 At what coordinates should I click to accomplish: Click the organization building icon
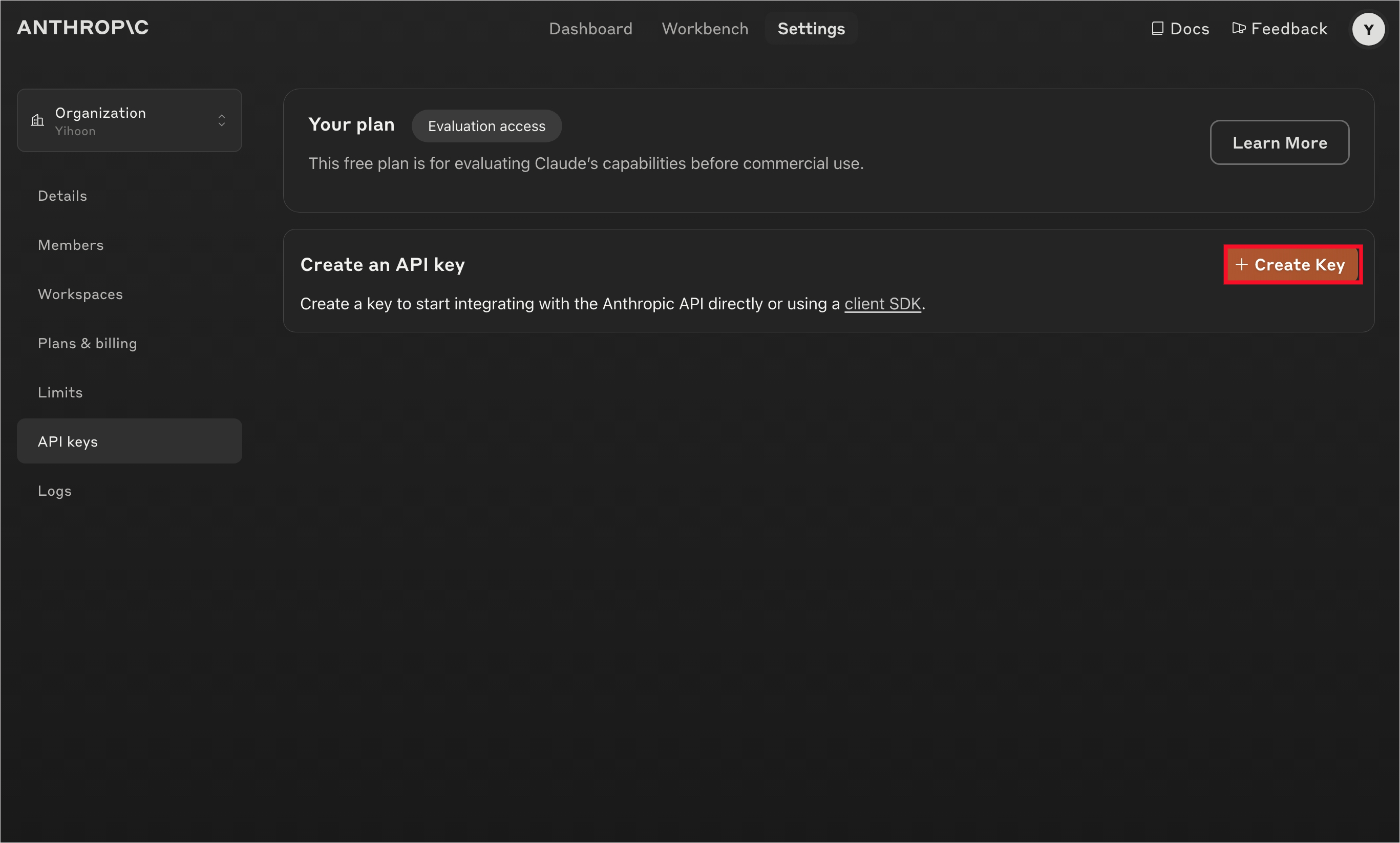coord(37,120)
